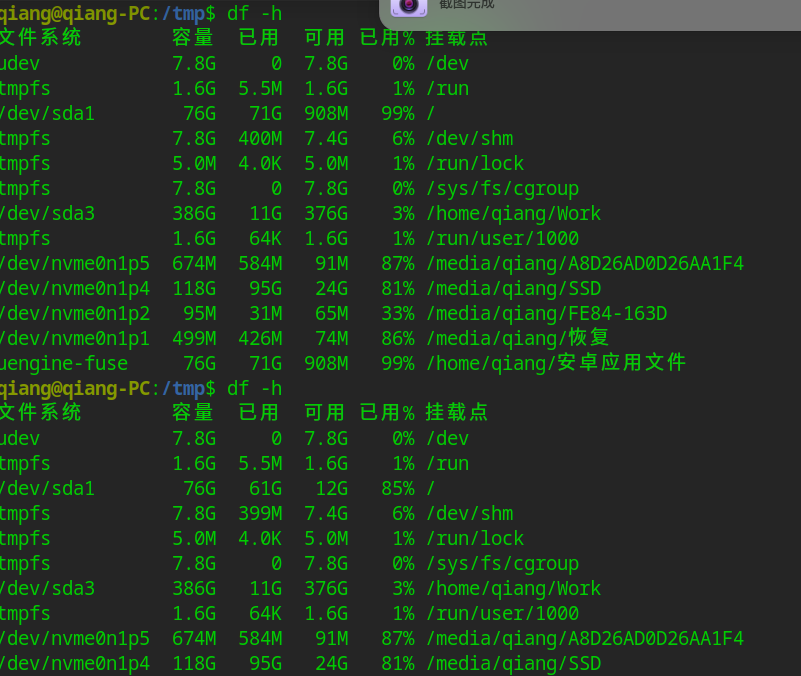Click the 499M capacity value
This screenshot has height=676, width=801.
pyautogui.click(x=194, y=338)
